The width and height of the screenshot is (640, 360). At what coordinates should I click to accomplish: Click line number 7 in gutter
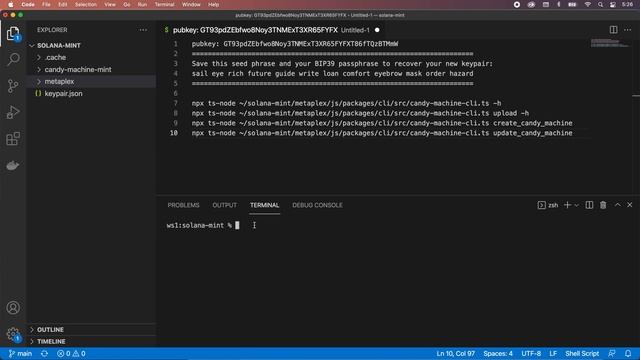(x=176, y=103)
